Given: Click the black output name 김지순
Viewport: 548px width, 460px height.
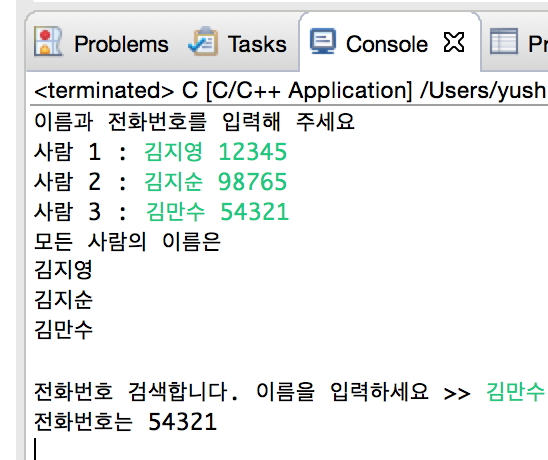Looking at the screenshot, I should click(x=63, y=300).
